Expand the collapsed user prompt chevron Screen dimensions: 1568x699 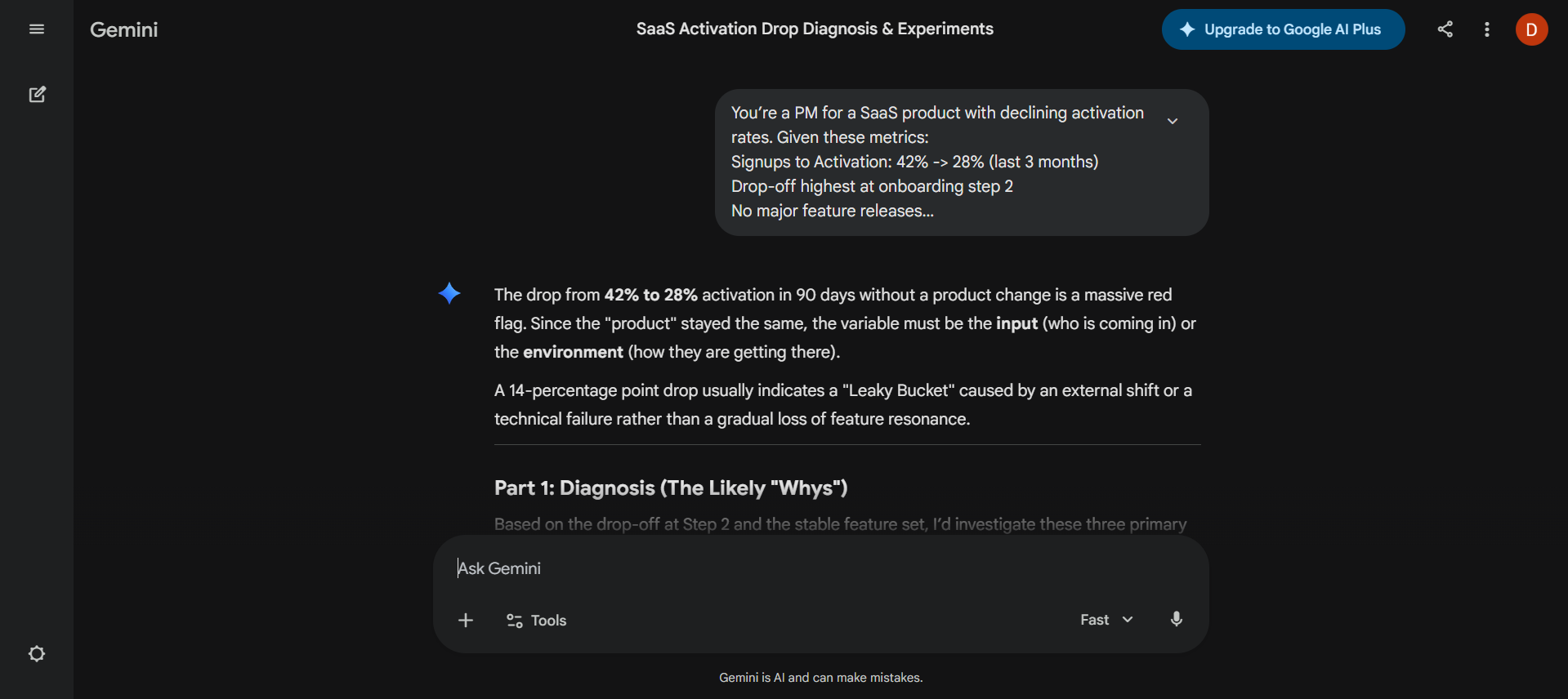coord(1173,121)
